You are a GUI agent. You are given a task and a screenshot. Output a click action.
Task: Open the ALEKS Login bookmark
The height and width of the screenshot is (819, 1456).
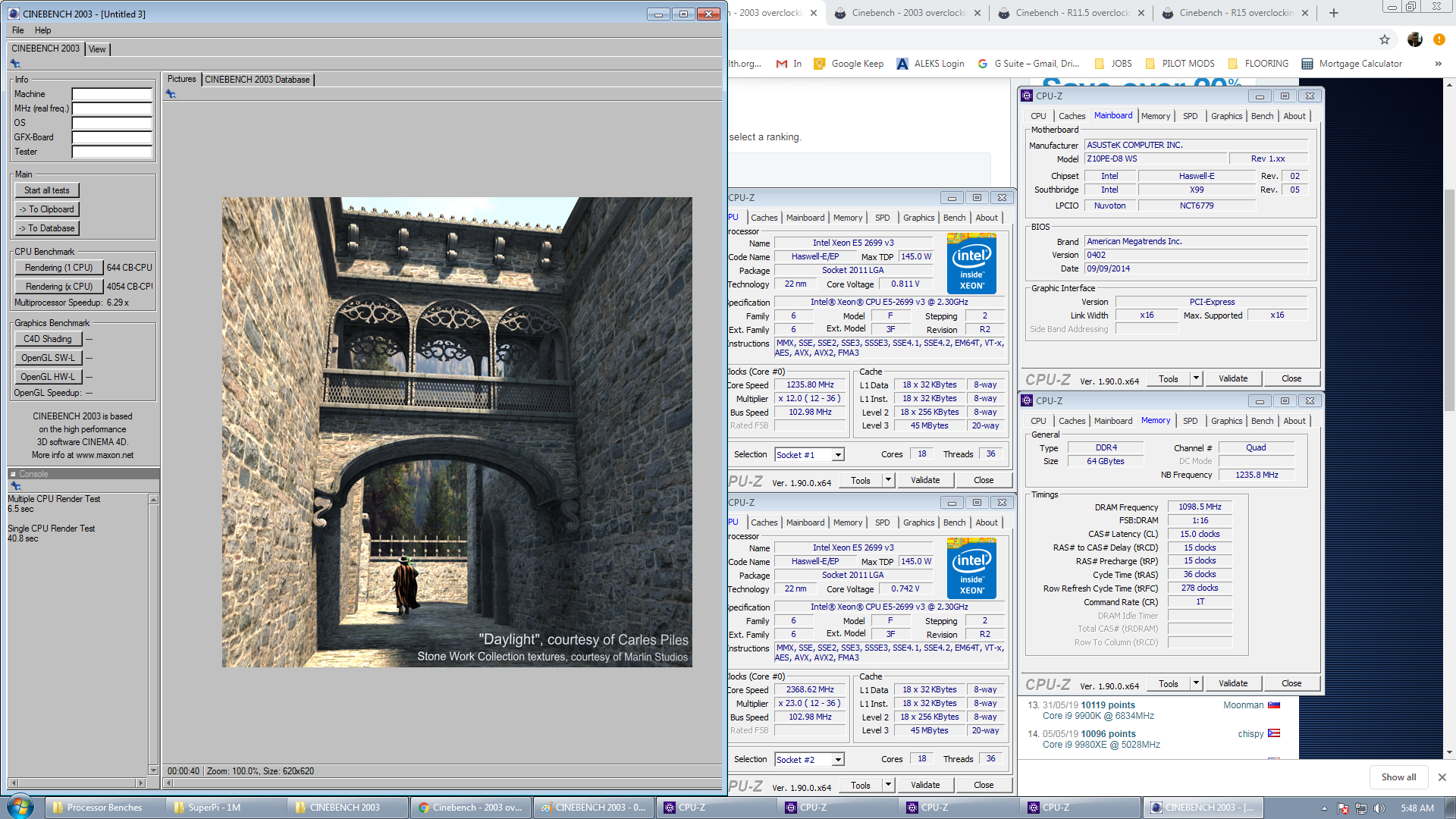click(930, 64)
